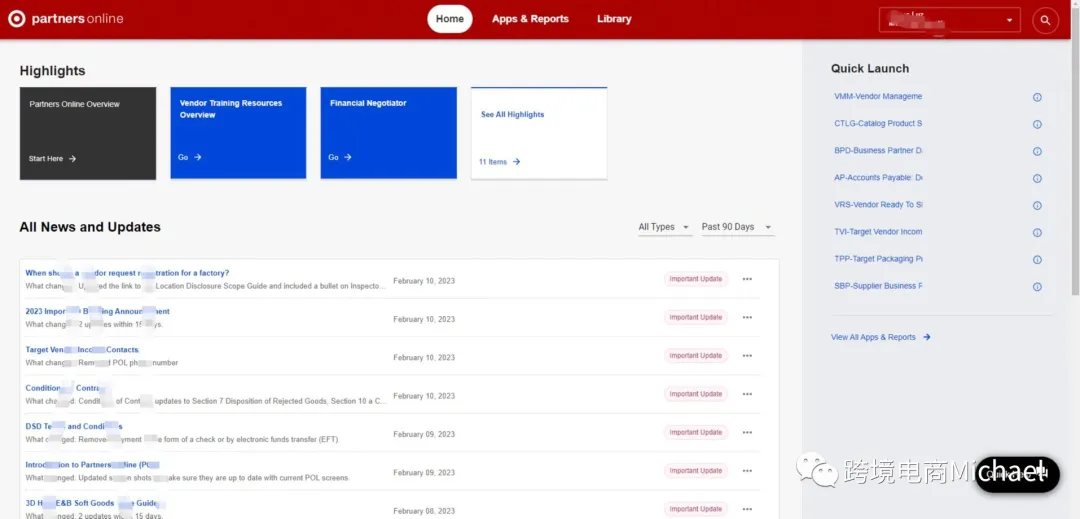This screenshot has width=1080, height=519.
Task: Open the Library tab
Action: [x=614, y=19]
